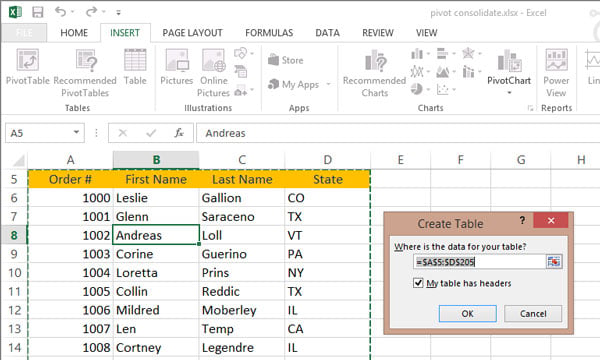Click the table range input field
The height and width of the screenshot is (360, 600).
pyautogui.click(x=480, y=262)
